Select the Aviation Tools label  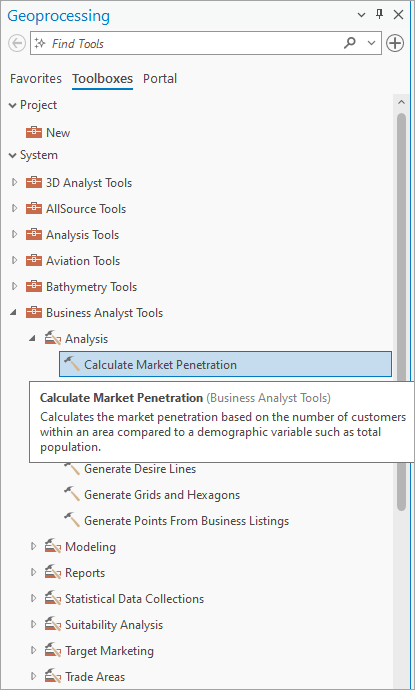click(x=83, y=261)
